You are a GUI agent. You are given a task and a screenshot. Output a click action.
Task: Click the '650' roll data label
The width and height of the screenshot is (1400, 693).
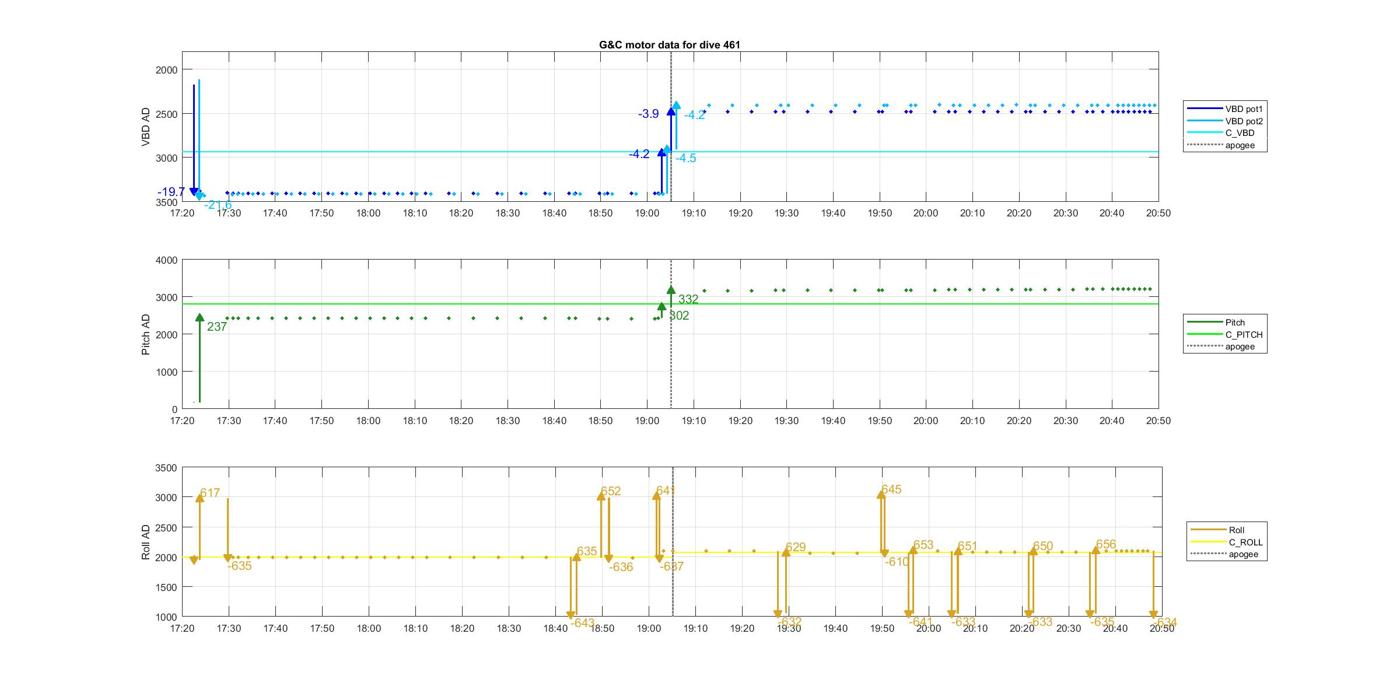tap(1043, 546)
